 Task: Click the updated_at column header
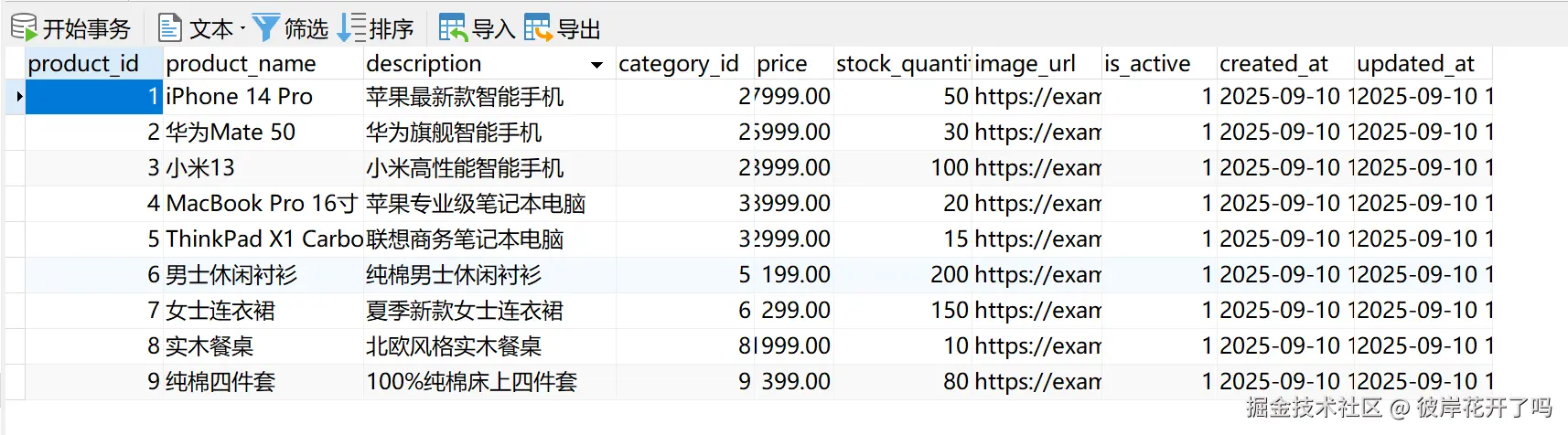point(1423,63)
